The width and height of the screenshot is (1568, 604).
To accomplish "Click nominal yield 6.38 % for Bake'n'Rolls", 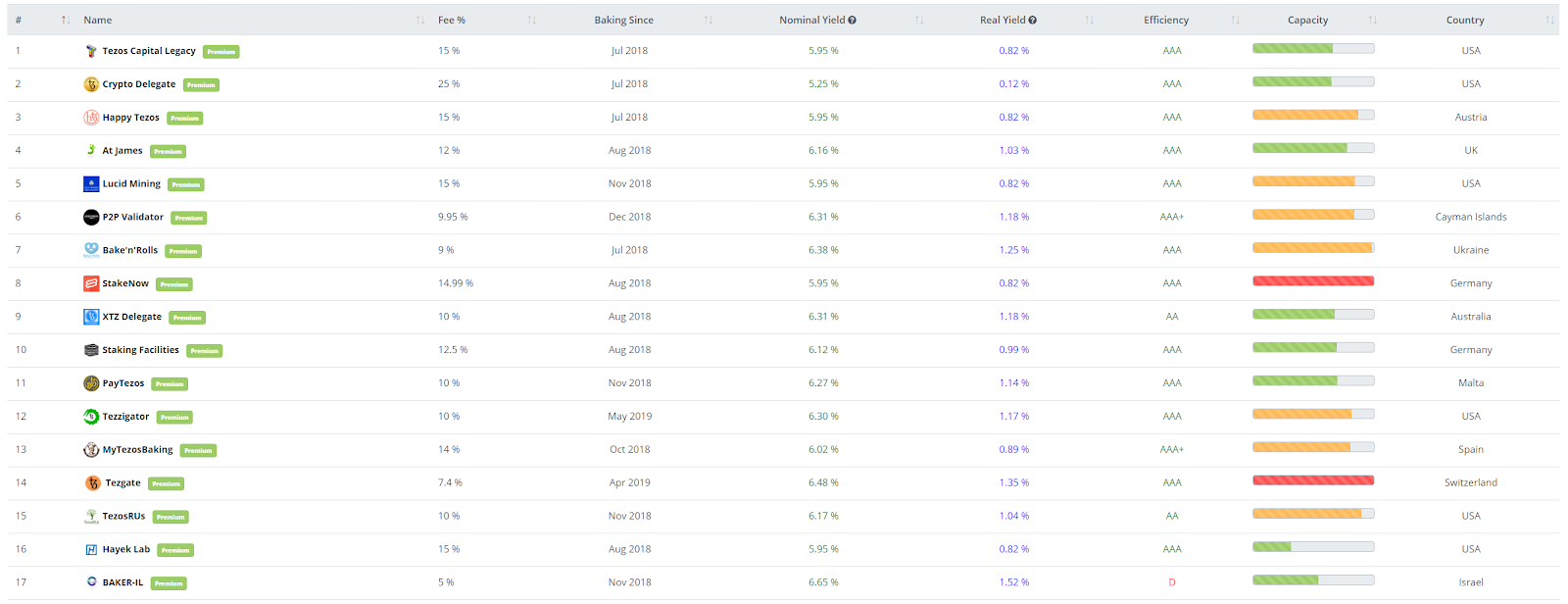I will (823, 250).
